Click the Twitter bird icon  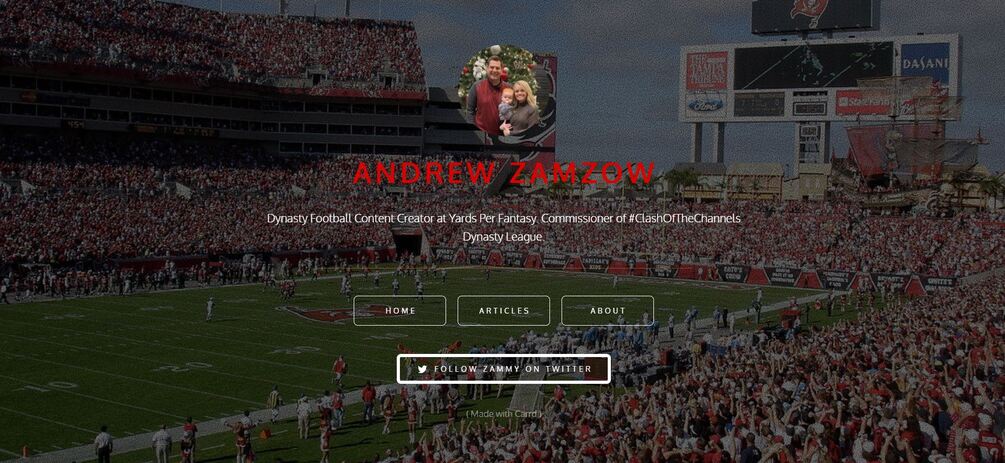point(422,369)
